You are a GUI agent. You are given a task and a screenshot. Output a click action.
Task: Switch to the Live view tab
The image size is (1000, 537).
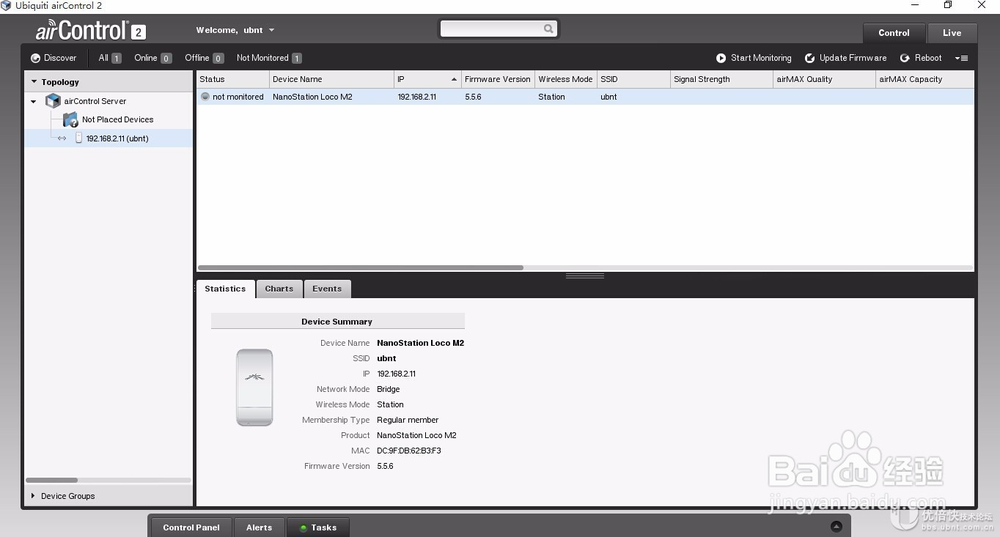tap(952, 33)
